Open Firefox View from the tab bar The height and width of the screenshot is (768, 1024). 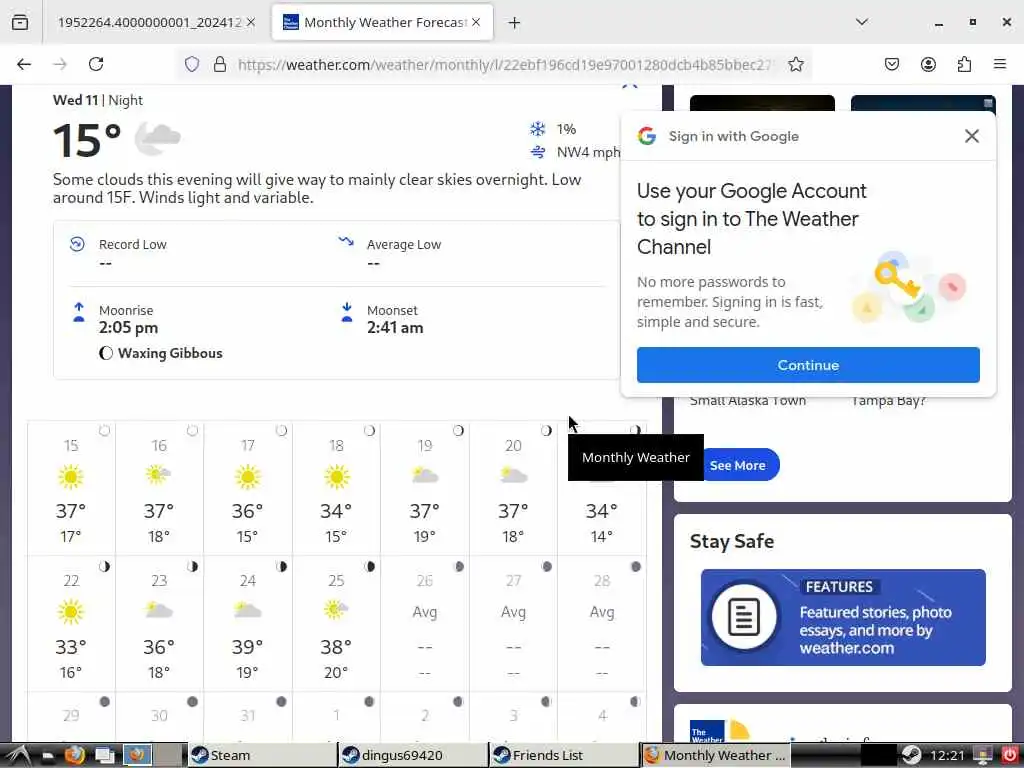[20, 23]
